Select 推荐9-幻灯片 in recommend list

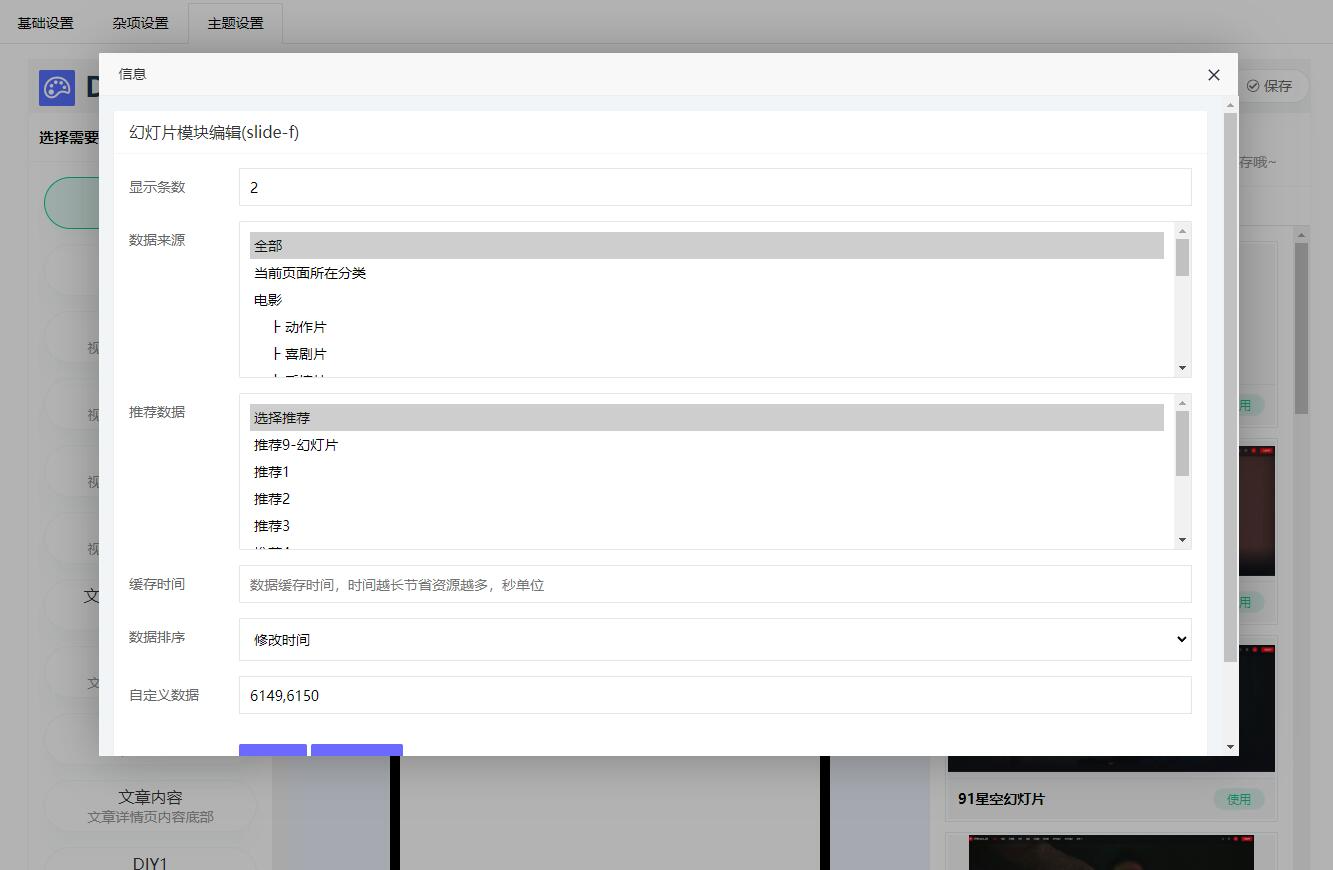tap(296, 445)
